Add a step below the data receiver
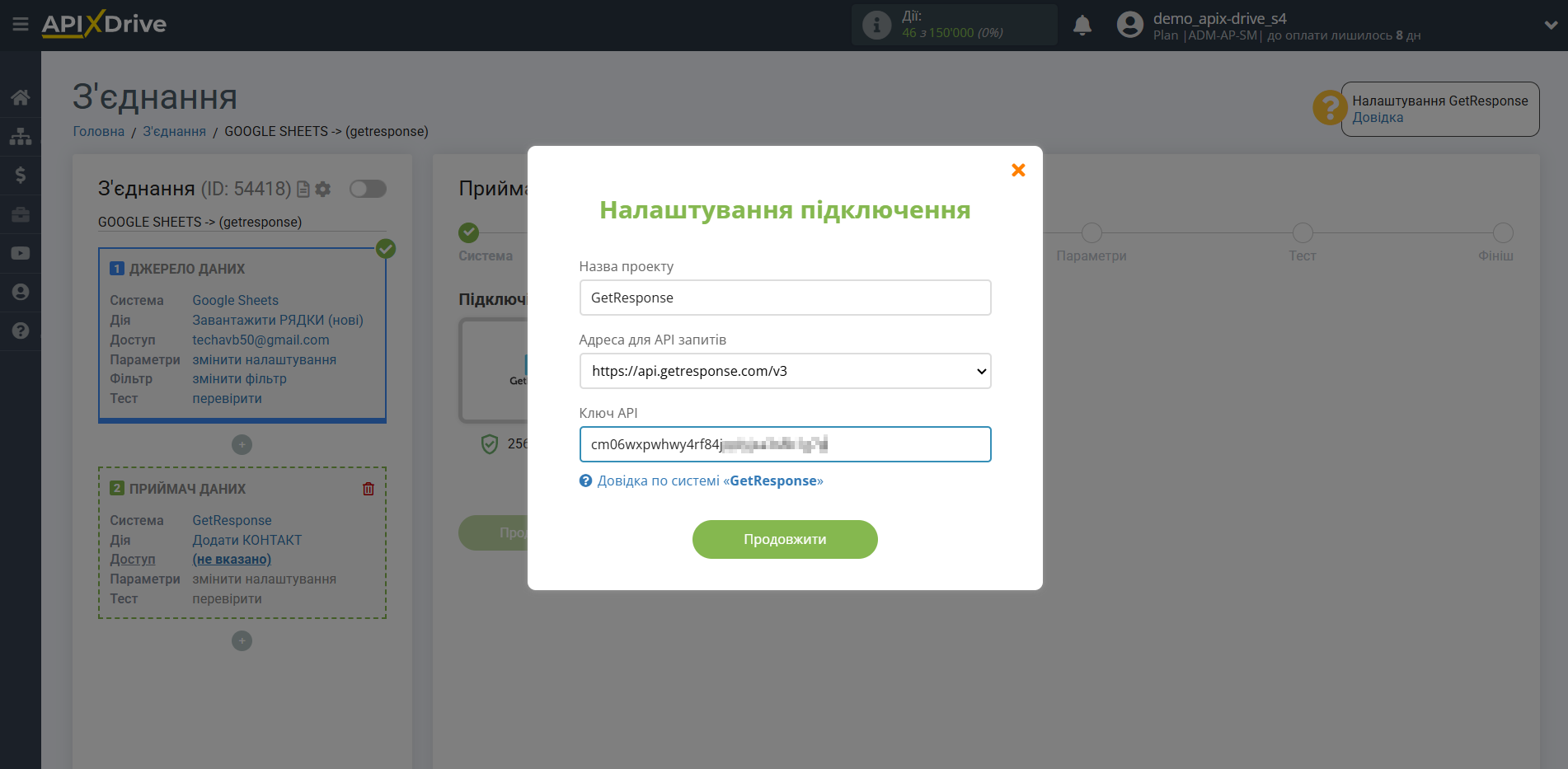This screenshot has height=769, width=1568. (242, 640)
